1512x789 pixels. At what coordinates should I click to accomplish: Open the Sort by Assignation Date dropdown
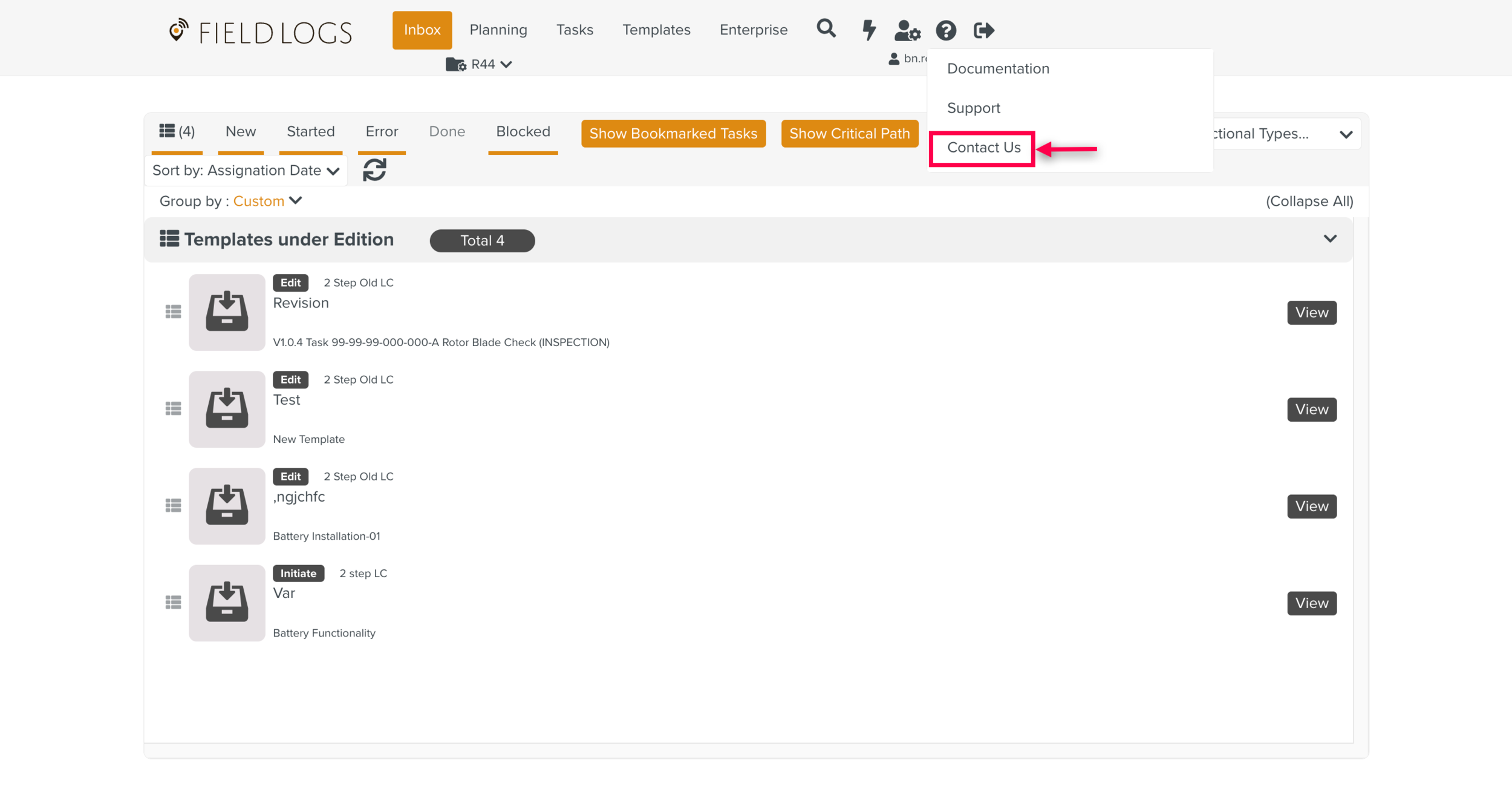[x=246, y=171]
